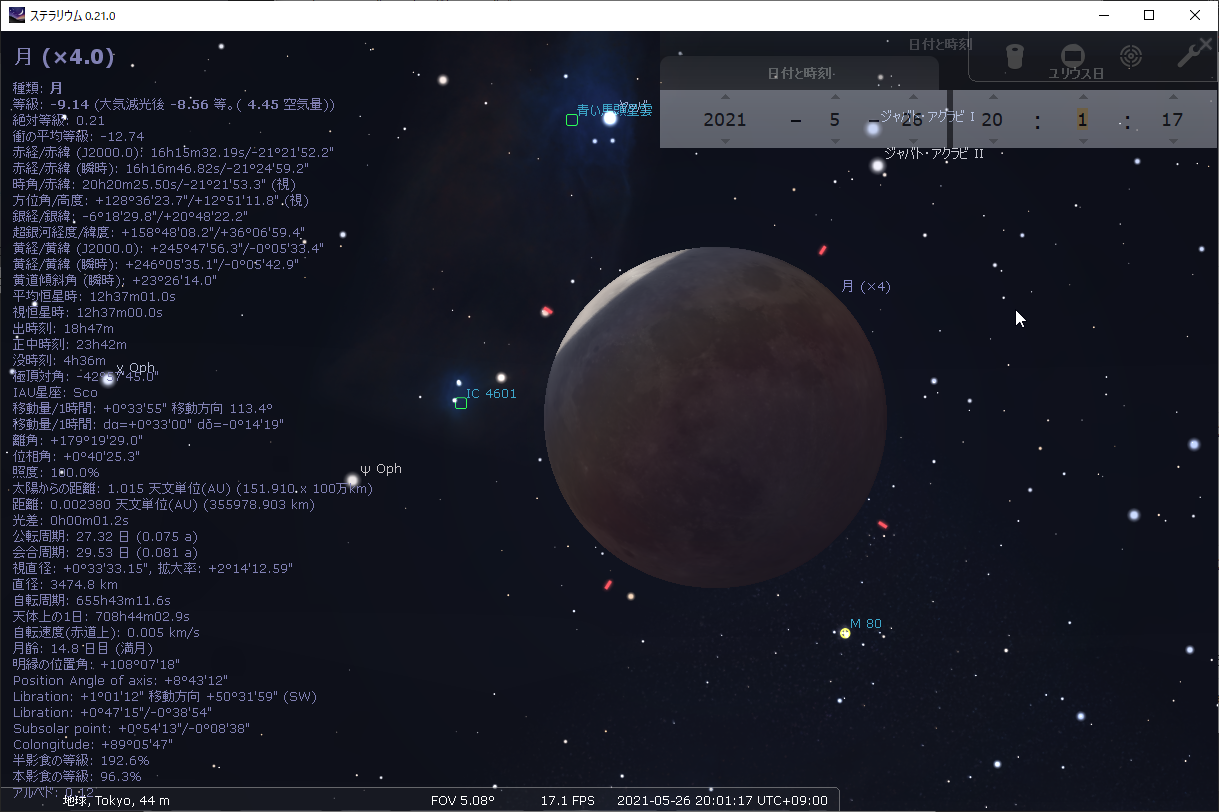This screenshot has width=1219, height=812.
Task: Switch to the 日付と時刻 tab
Action: 800,75
